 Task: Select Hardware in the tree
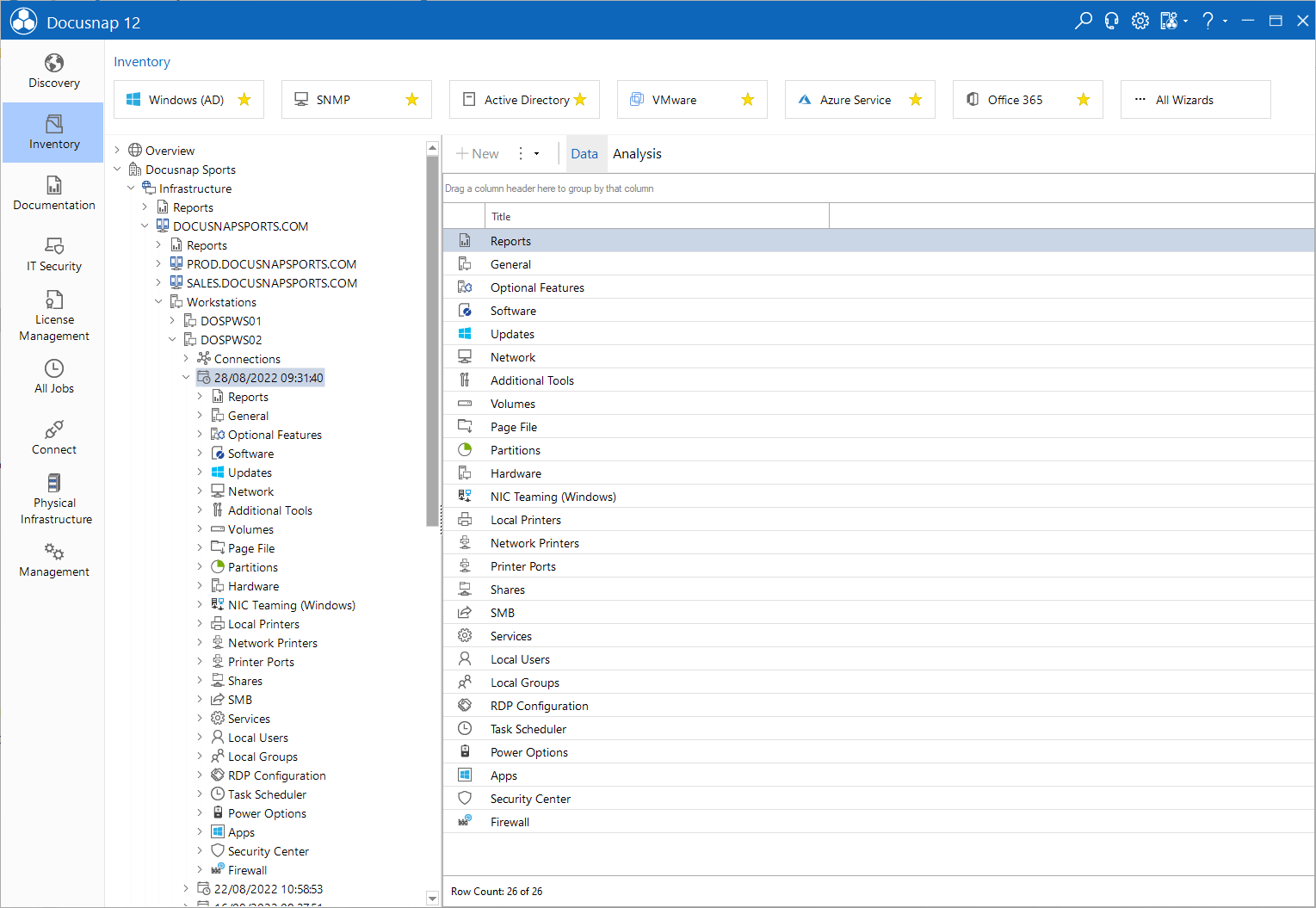click(x=253, y=586)
